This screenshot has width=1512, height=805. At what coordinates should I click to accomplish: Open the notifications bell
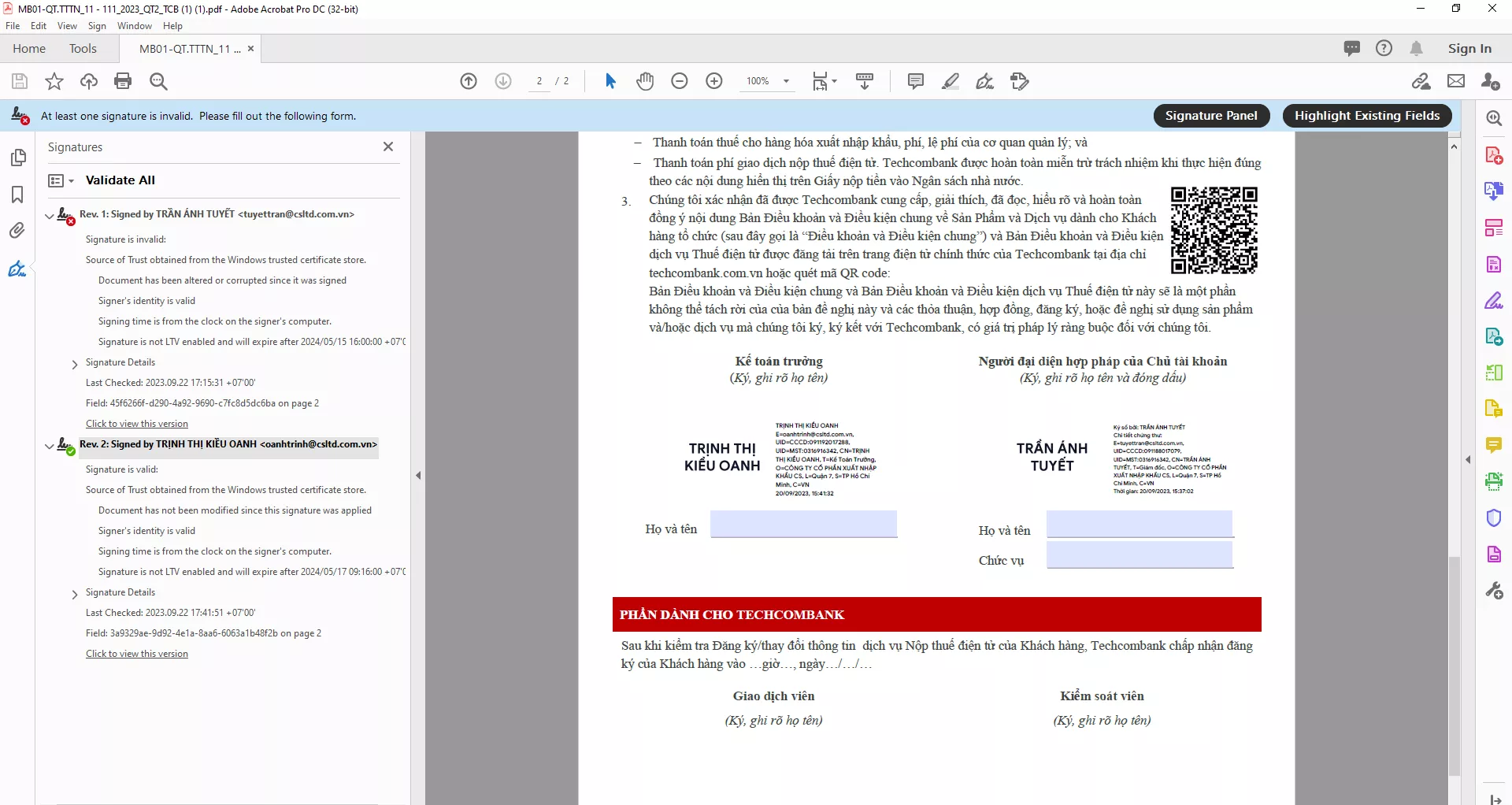click(1417, 48)
